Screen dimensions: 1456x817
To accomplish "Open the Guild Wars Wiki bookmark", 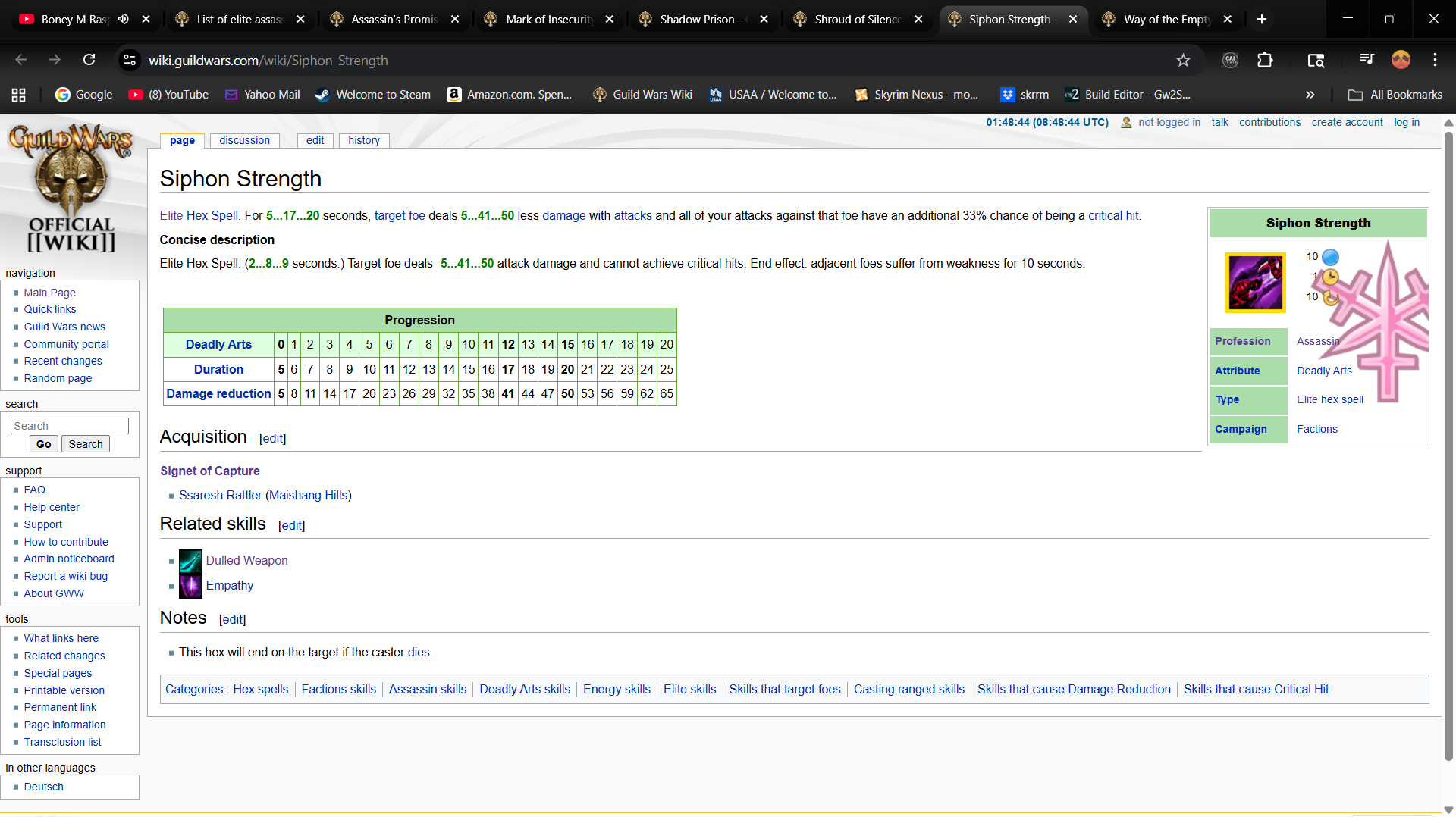I will point(643,95).
